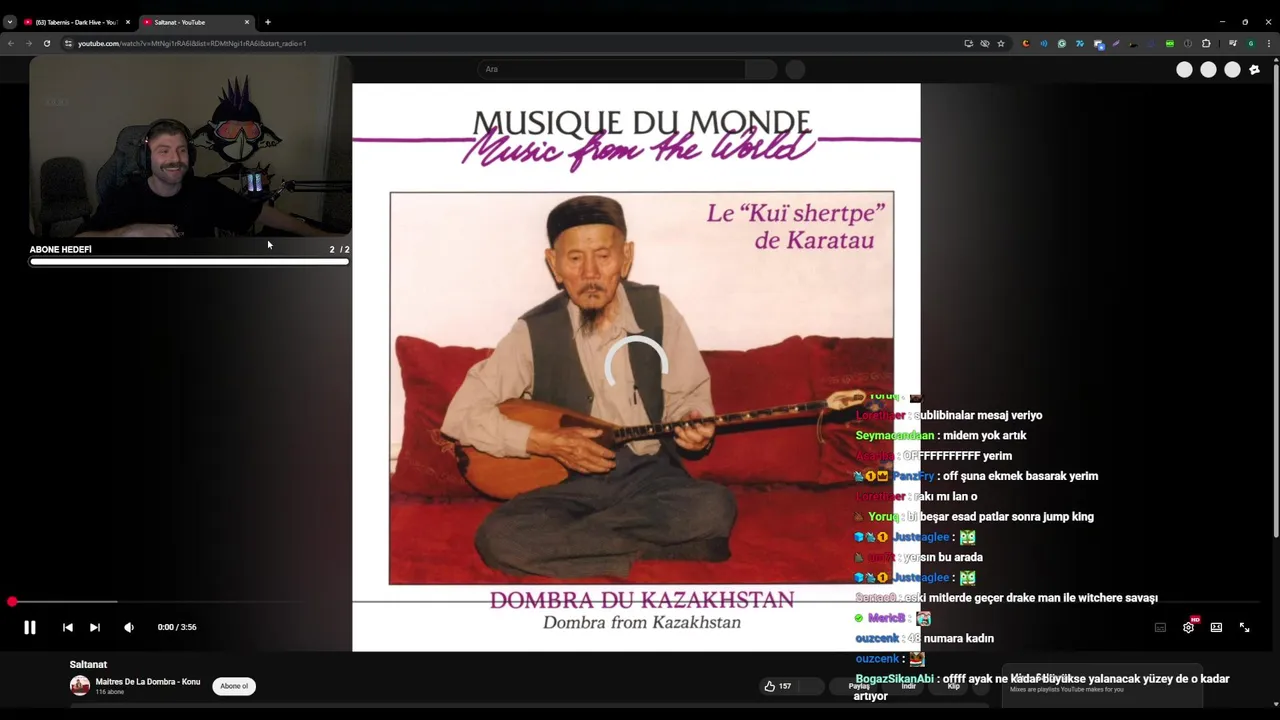Open the Chrome three-dot menu
This screenshot has width=1280, height=720.
[x=1269, y=43]
